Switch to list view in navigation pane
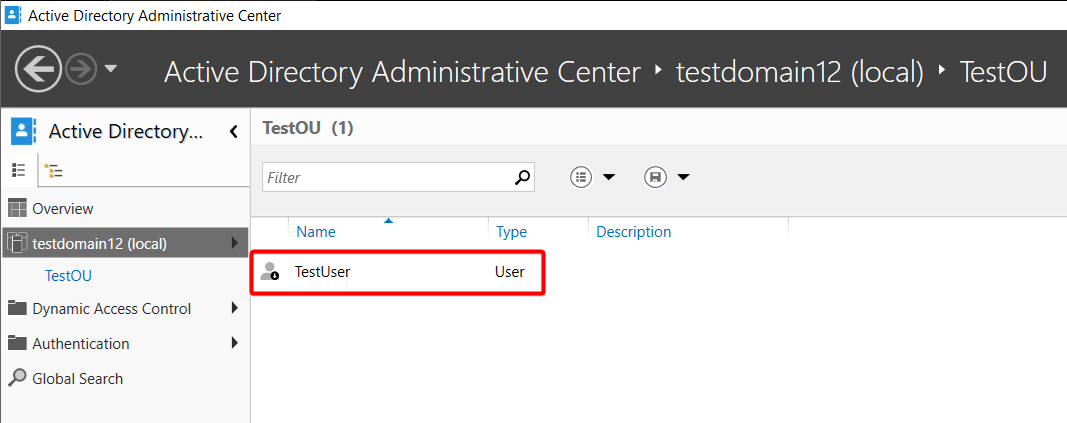 18,170
